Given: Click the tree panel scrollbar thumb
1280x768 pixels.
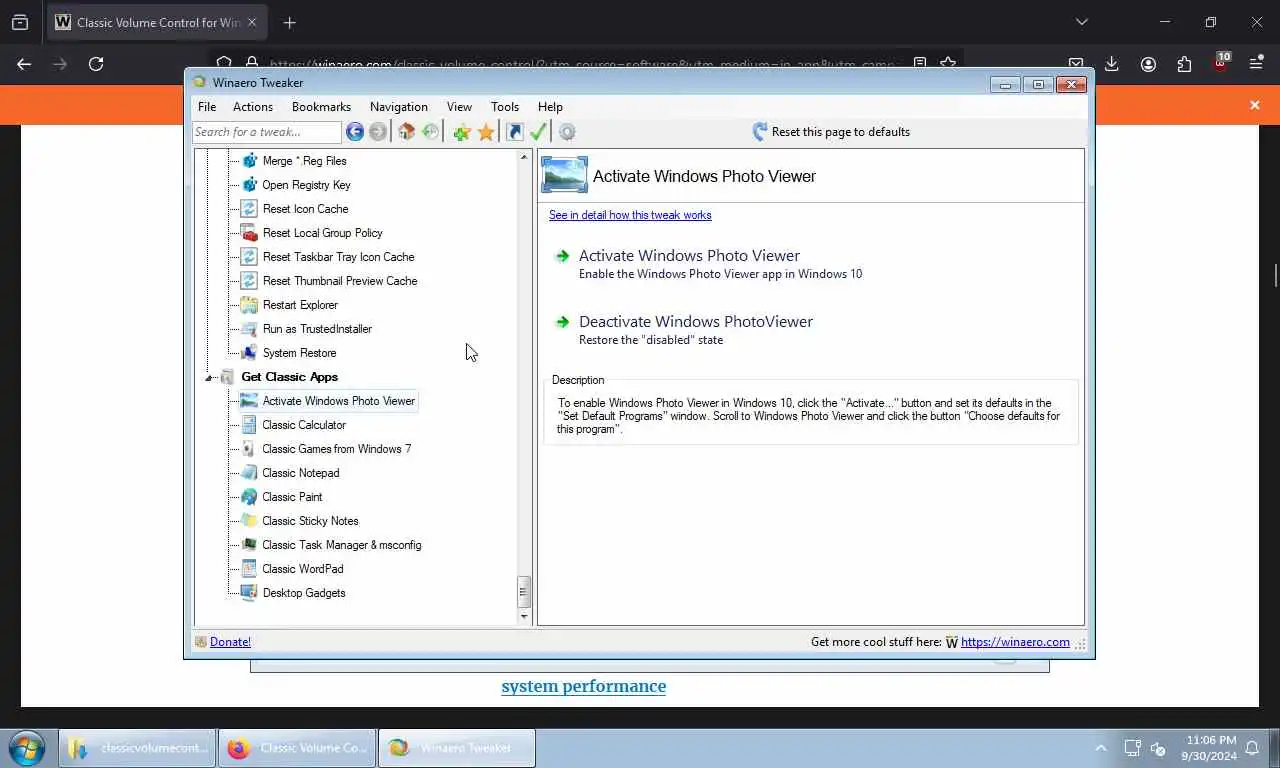Looking at the screenshot, I should [523, 592].
